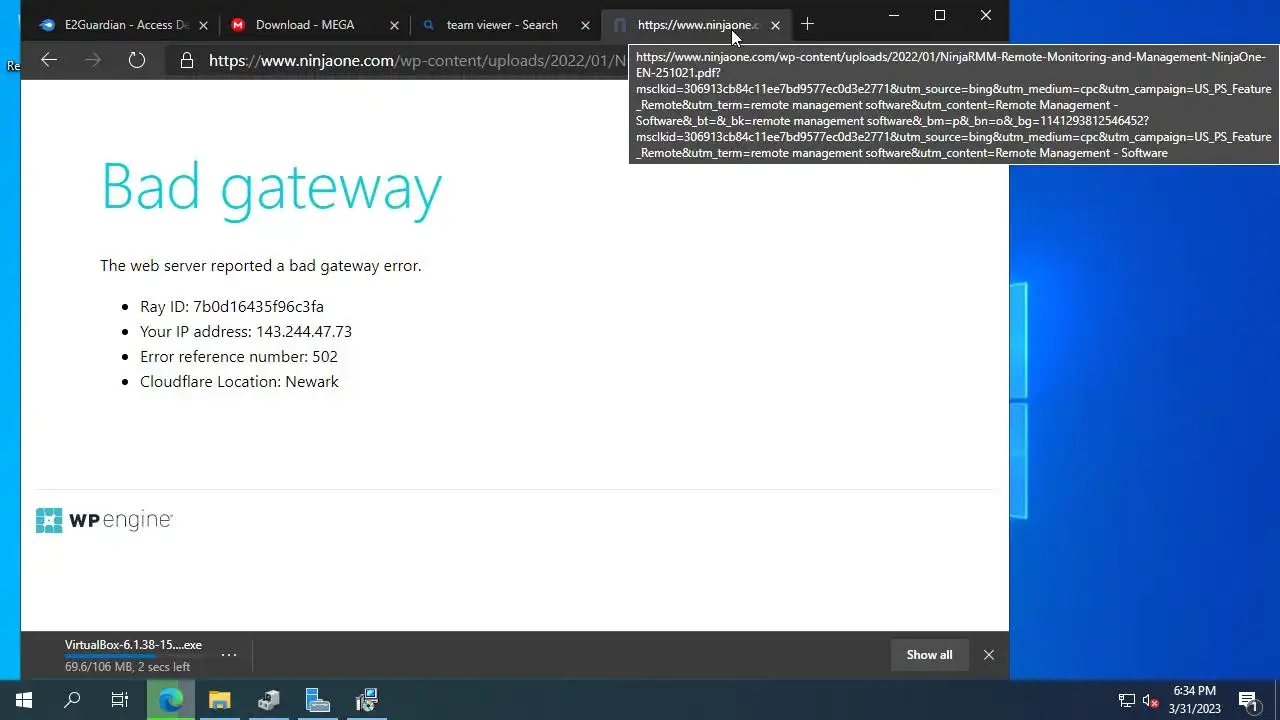Open the notification center
Screen dimensions: 1280x720
[x=1248, y=700]
